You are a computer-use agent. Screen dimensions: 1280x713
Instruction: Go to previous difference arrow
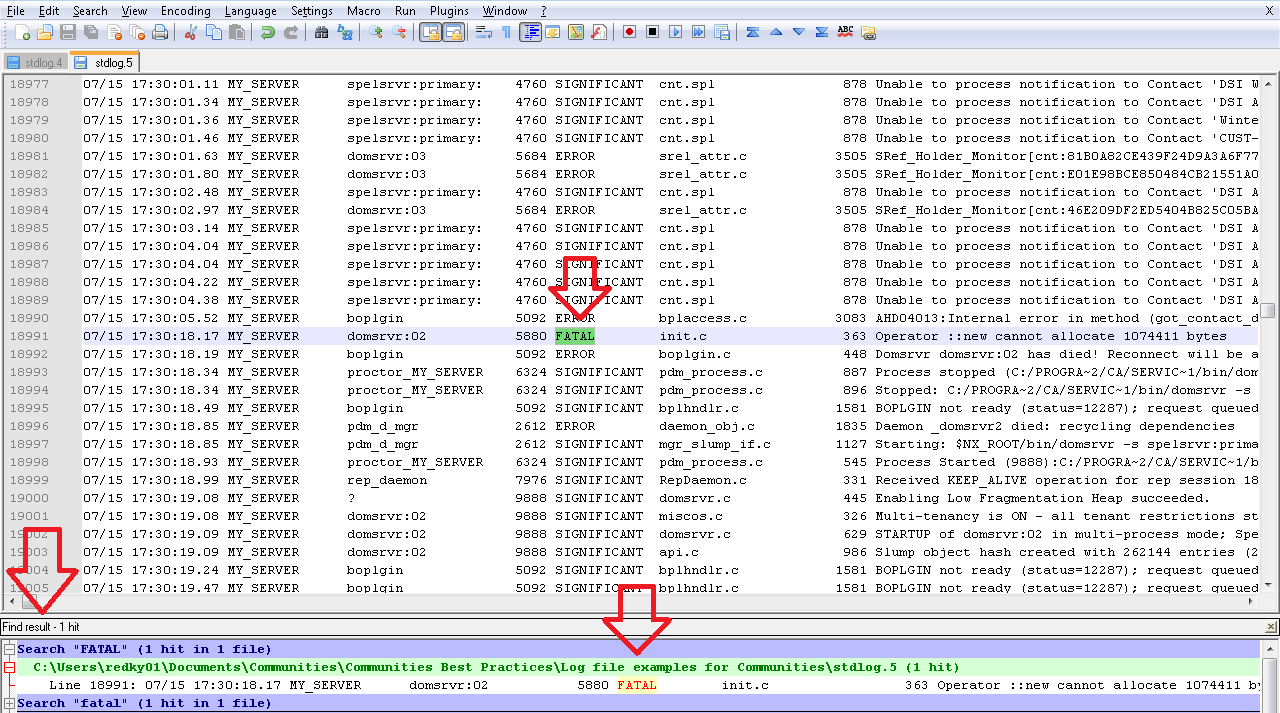[776, 32]
